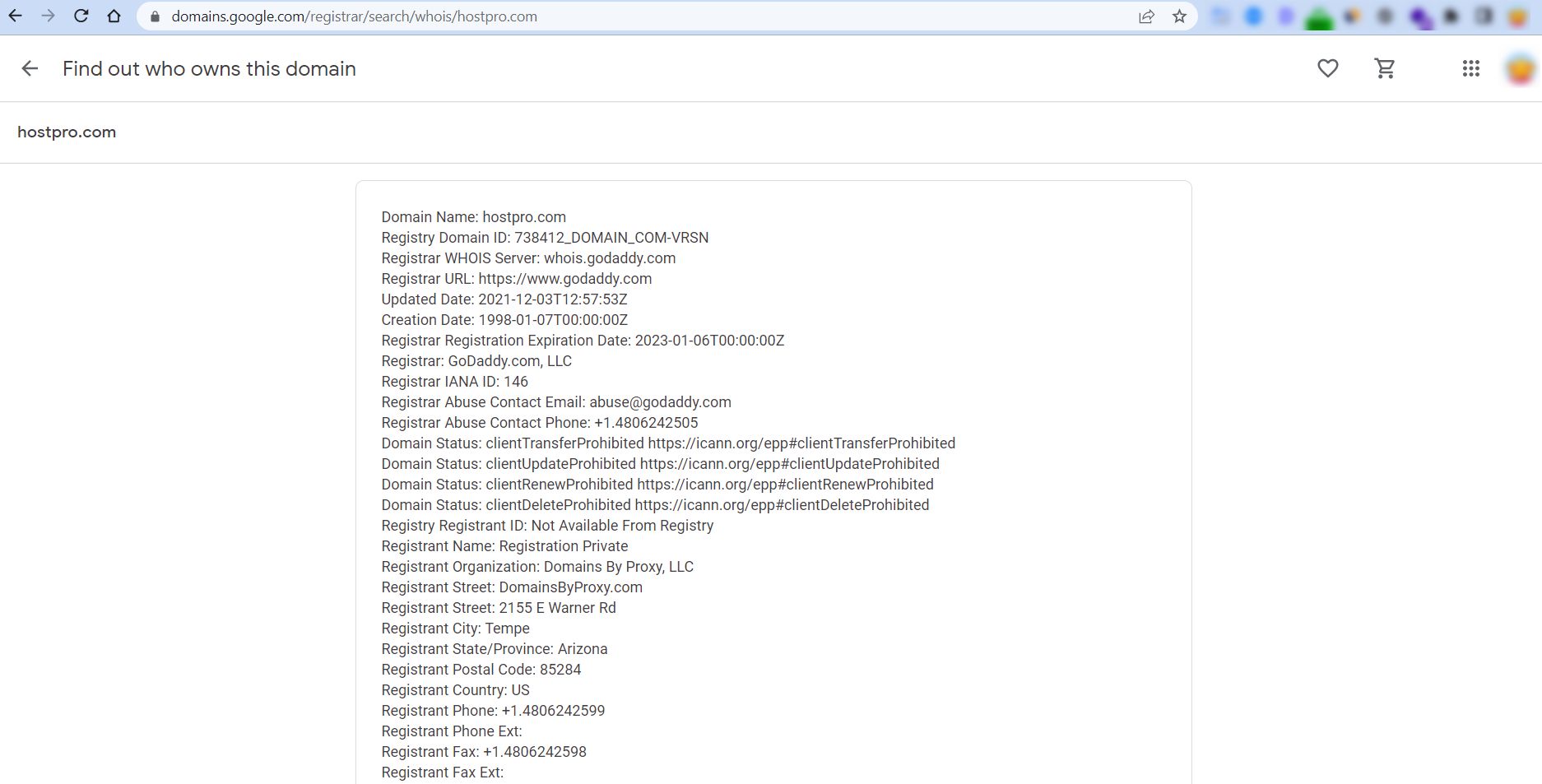1542x784 pixels.
Task: Click the purple extension icon in the toolbar
Action: [x=1419, y=16]
